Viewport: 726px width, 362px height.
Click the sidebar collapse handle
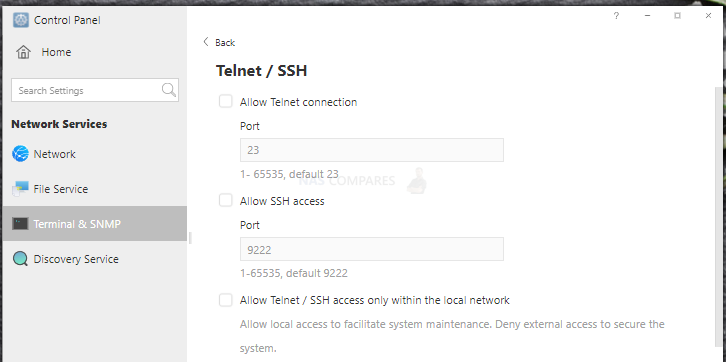(x=190, y=238)
